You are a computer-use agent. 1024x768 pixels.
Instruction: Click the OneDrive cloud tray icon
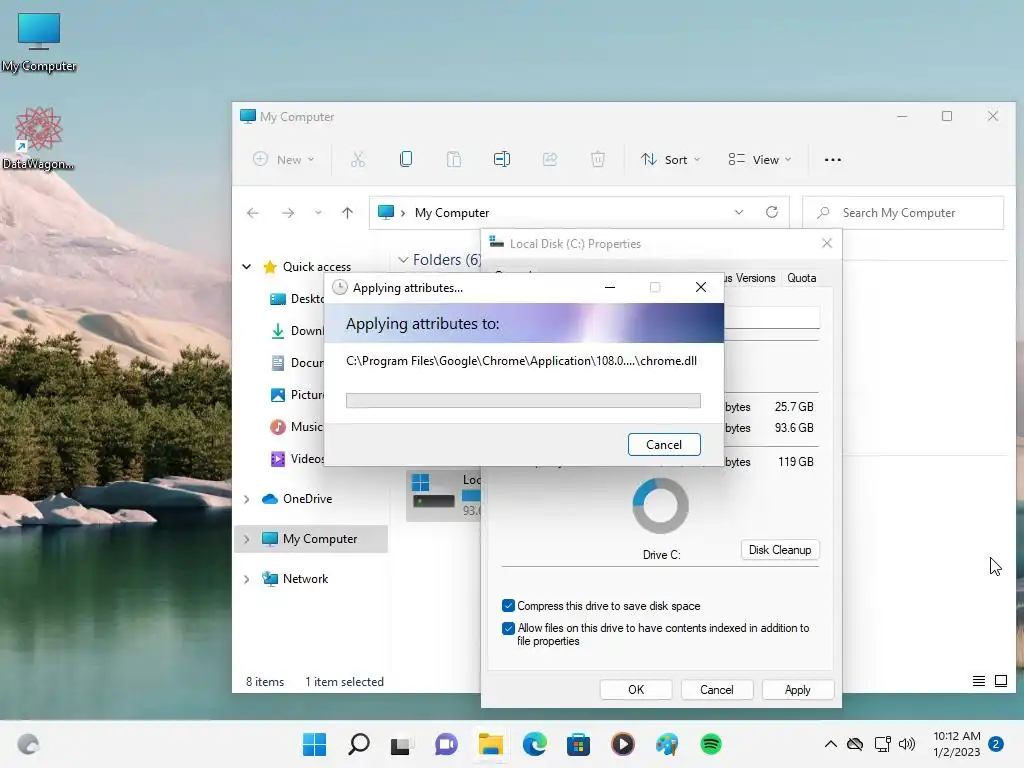point(855,744)
